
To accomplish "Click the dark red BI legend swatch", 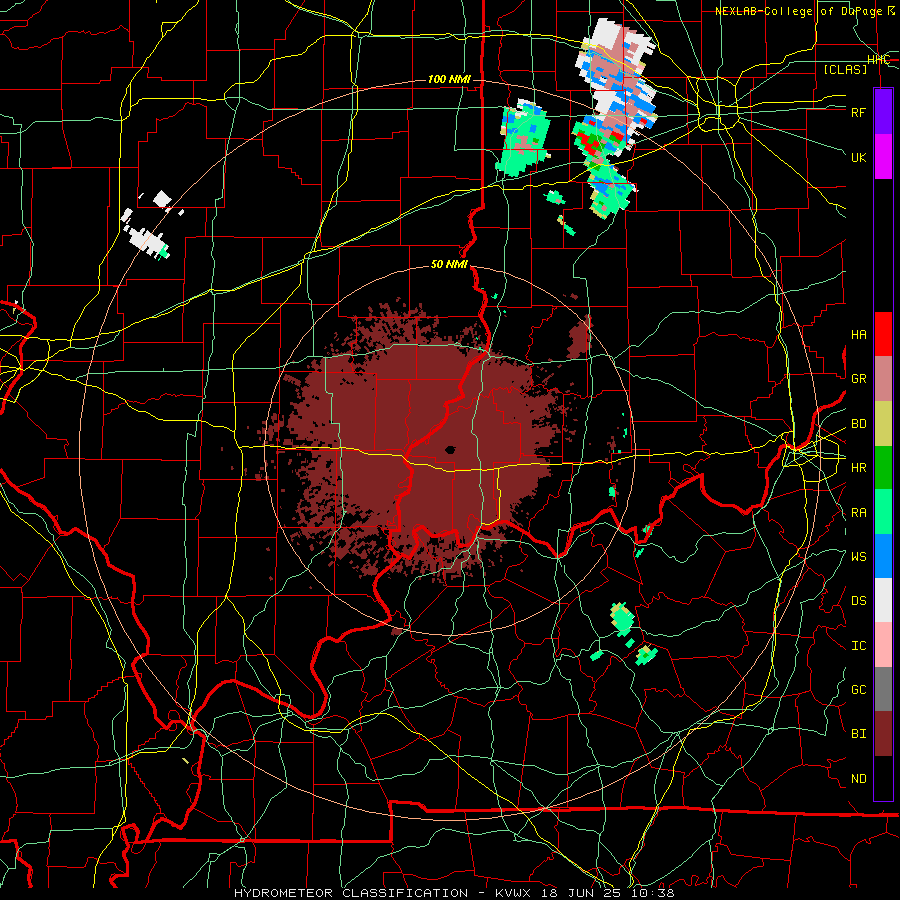I will pyautogui.click(x=883, y=734).
